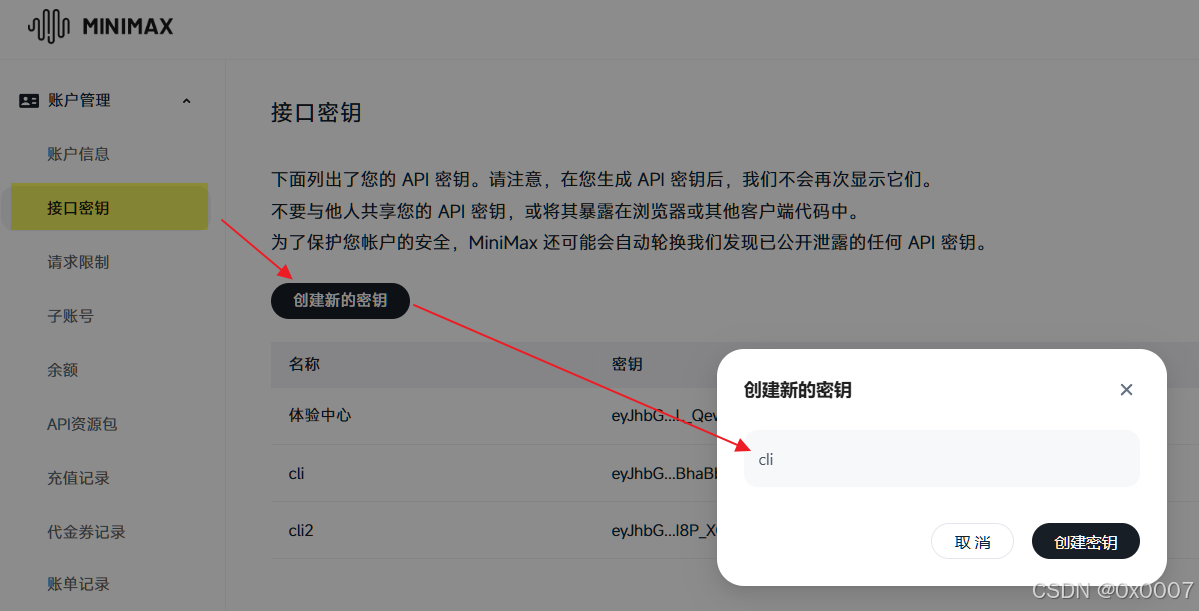Open 余额 in the sidebar
1199x611 pixels.
[x=62, y=370]
